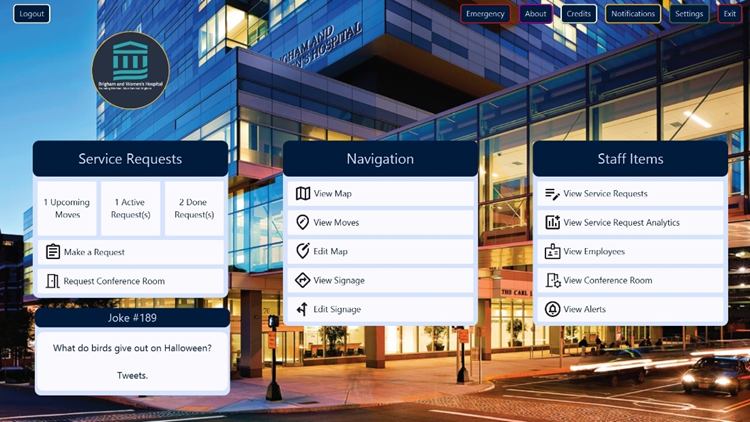
Task: View the Credits page
Action: click(x=579, y=14)
